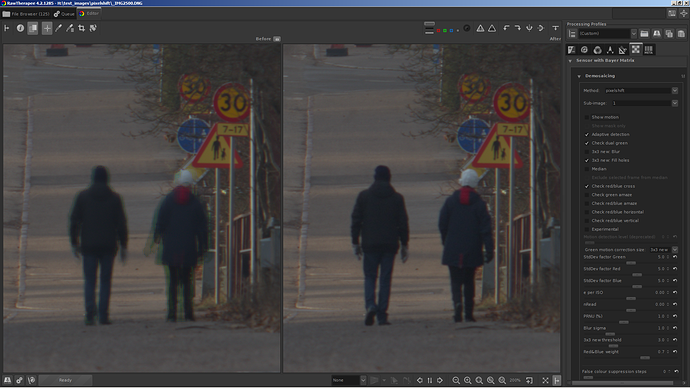Paste processing profile from clipboard
Image resolution: width=690 pixels, height=388 pixels.
(x=681, y=34)
